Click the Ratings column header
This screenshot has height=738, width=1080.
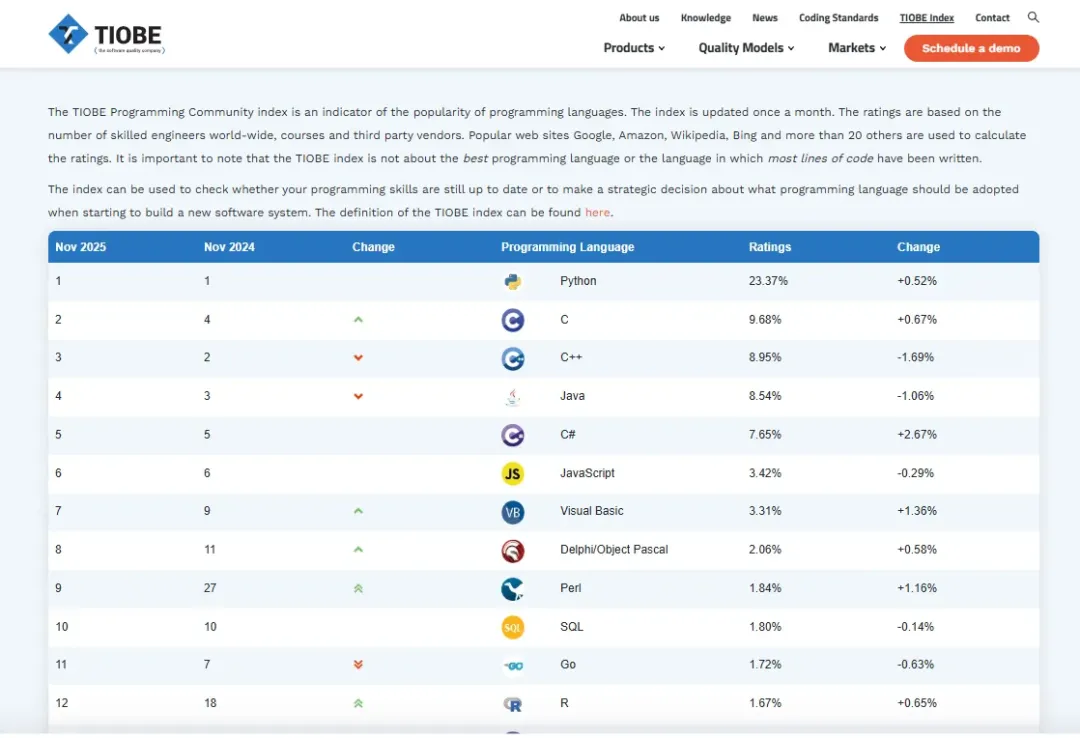770,247
